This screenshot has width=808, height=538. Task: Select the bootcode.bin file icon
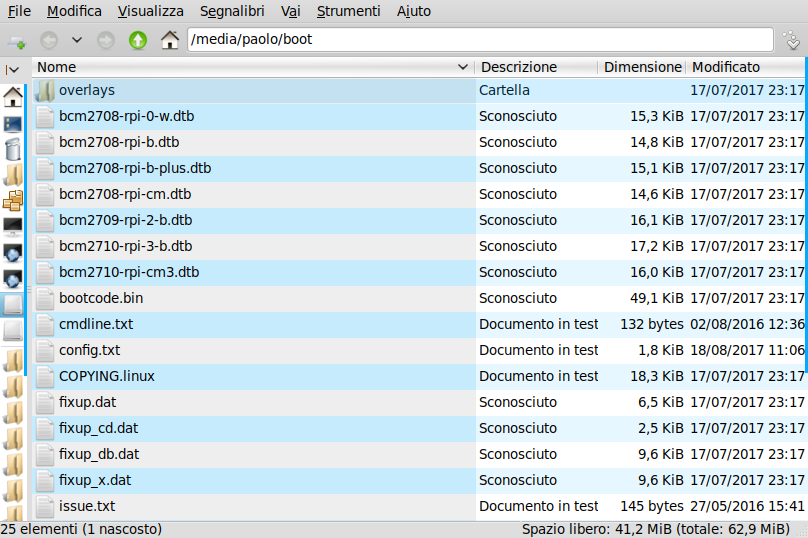[x=45, y=298]
